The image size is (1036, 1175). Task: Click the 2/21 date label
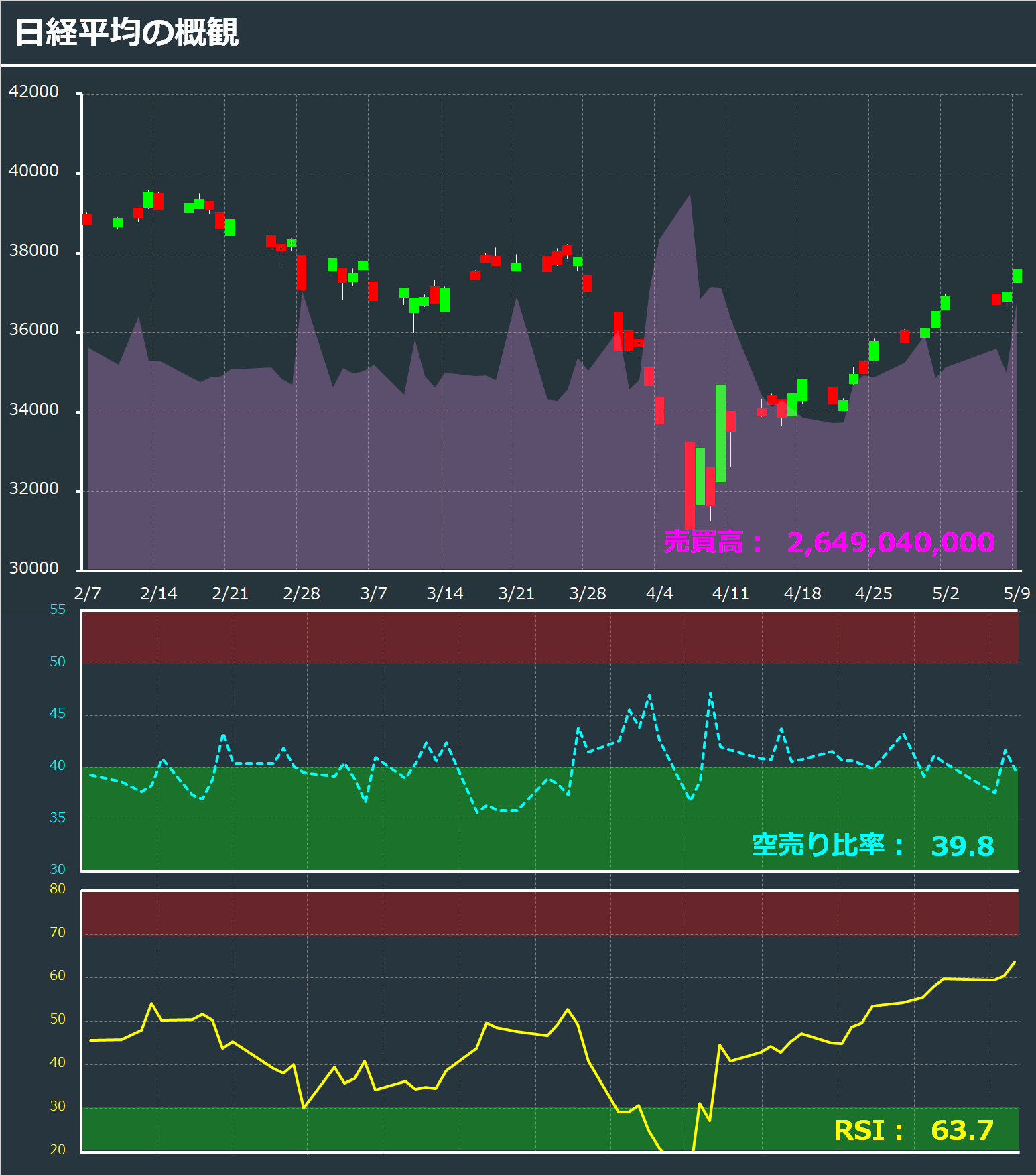[x=231, y=593]
